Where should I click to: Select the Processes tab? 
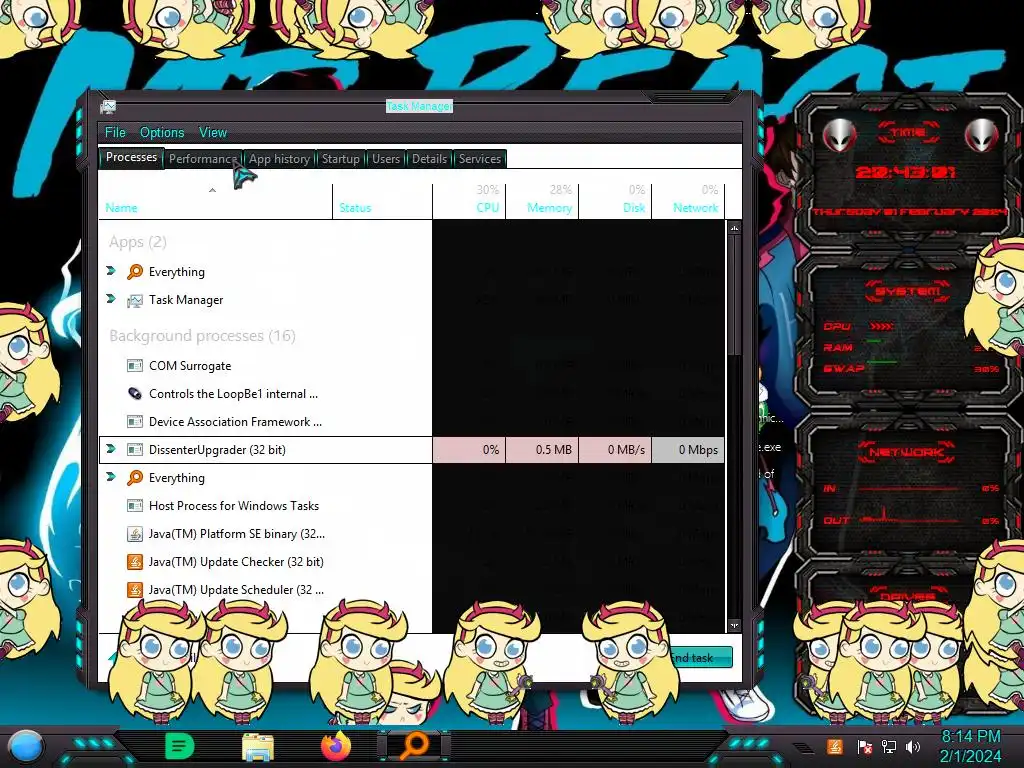coord(131,157)
